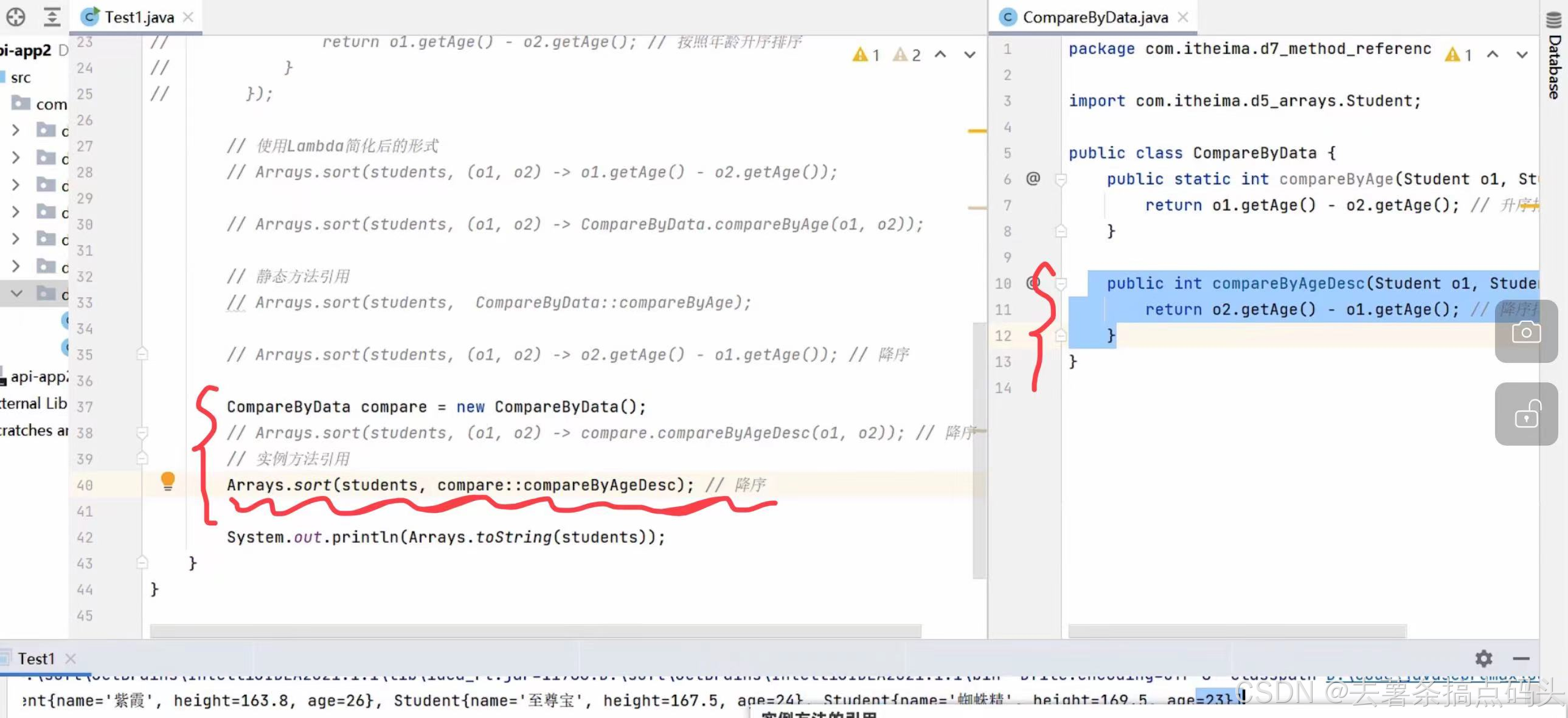The image size is (1568, 718).
Task: Click the lock overlay button
Action: pos(1526,414)
